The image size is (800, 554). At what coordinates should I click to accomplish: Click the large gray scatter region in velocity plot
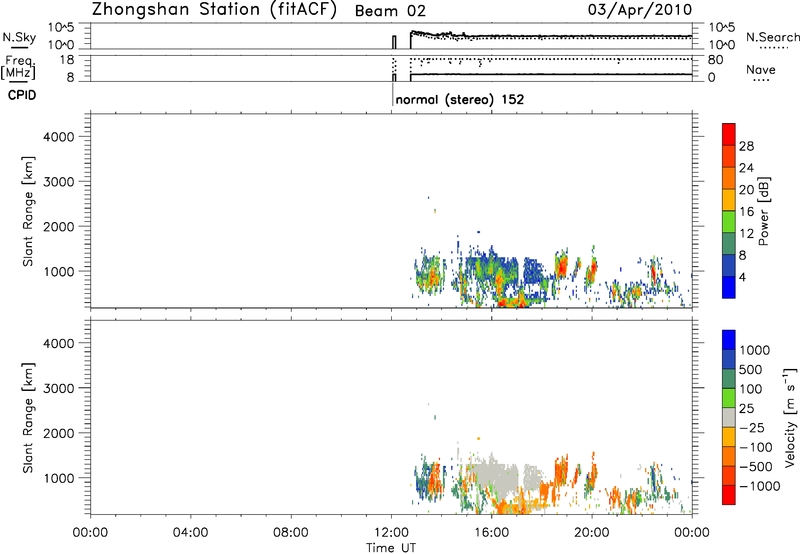(497, 479)
